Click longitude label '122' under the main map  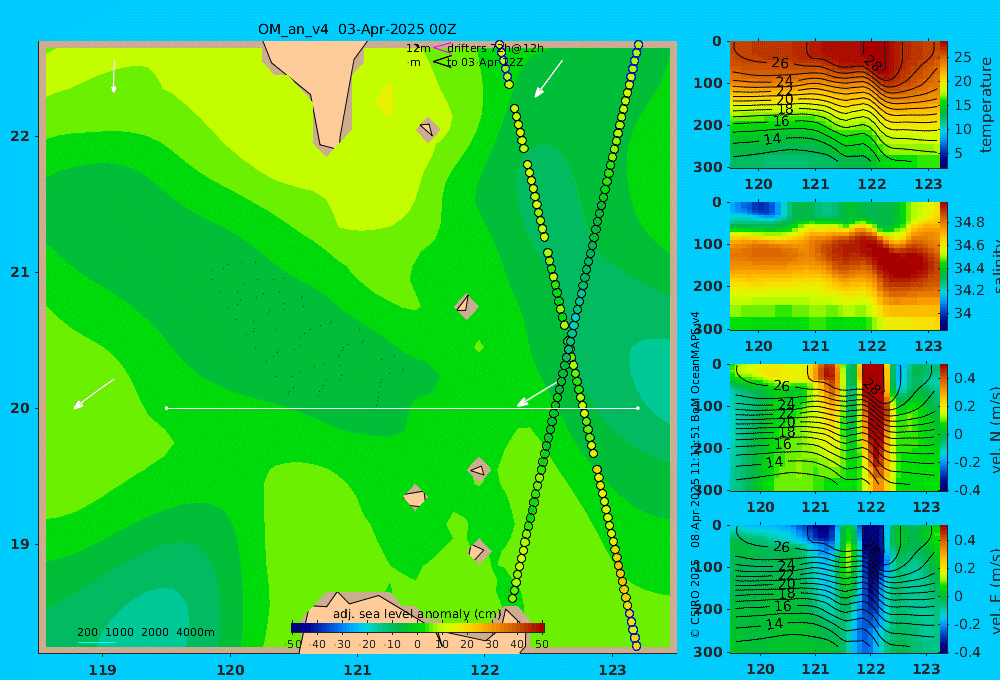pos(485,670)
